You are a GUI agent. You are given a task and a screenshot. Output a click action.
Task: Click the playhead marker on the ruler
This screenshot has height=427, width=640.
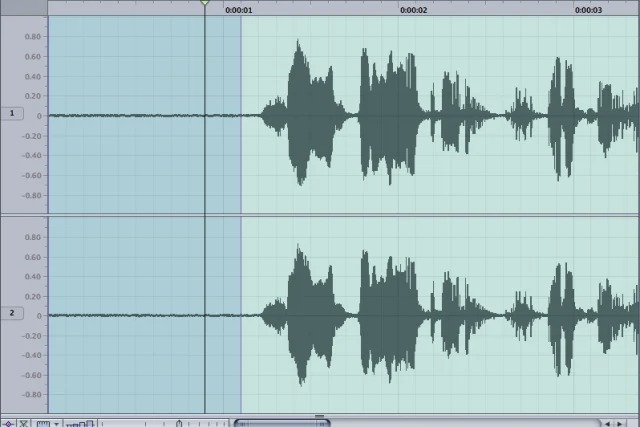point(205,5)
